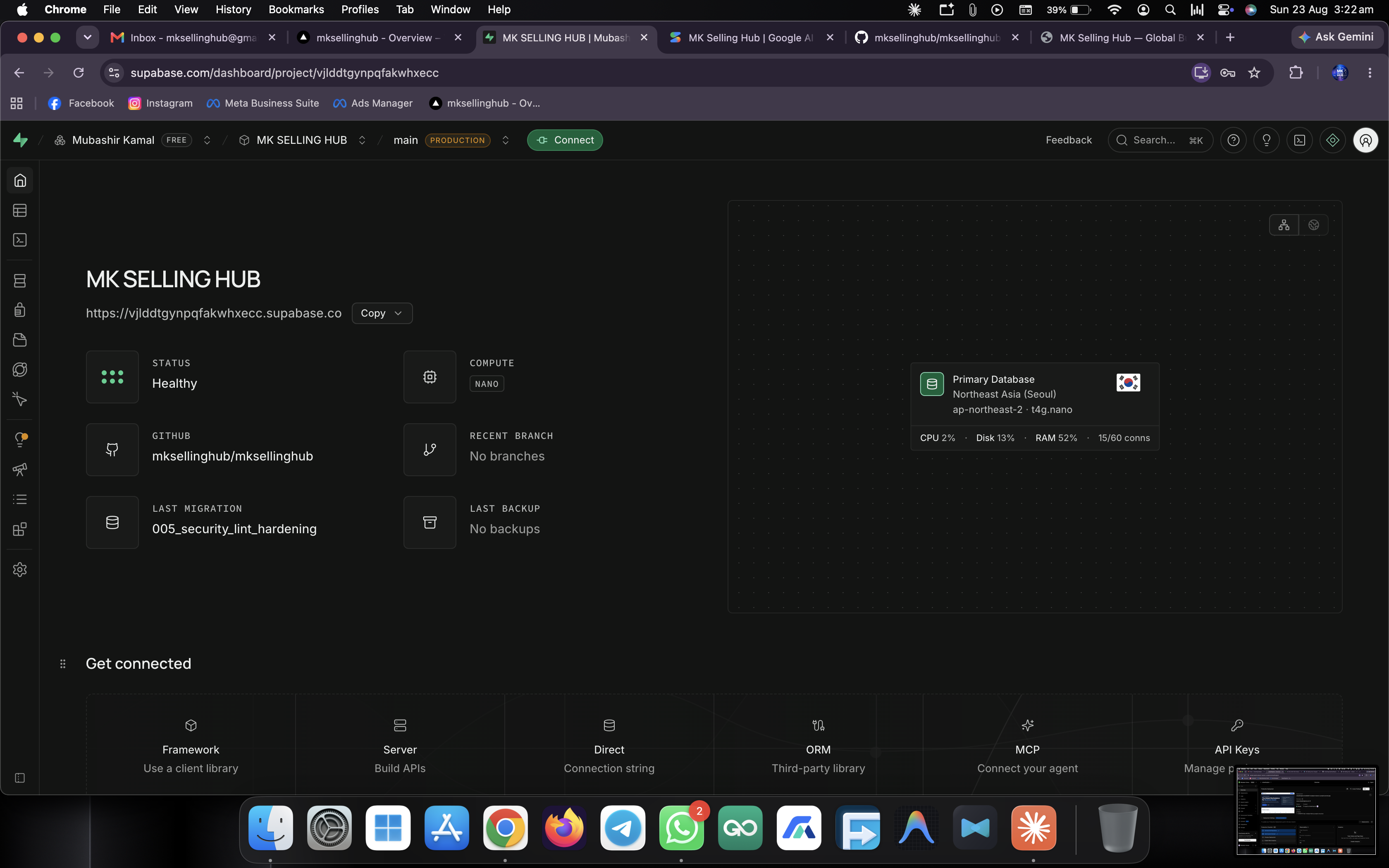The height and width of the screenshot is (868, 1389).
Task: Open the History menu in the menu bar
Action: tap(233, 10)
